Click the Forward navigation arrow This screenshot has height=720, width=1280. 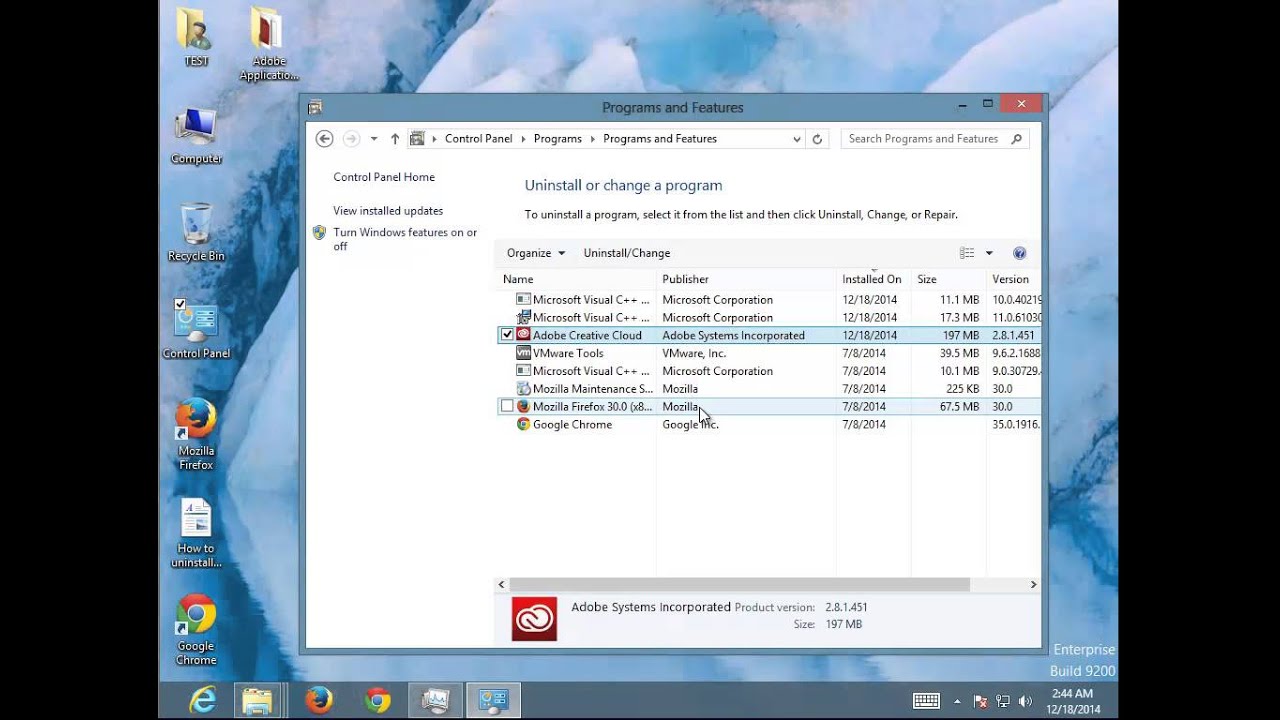(351, 139)
